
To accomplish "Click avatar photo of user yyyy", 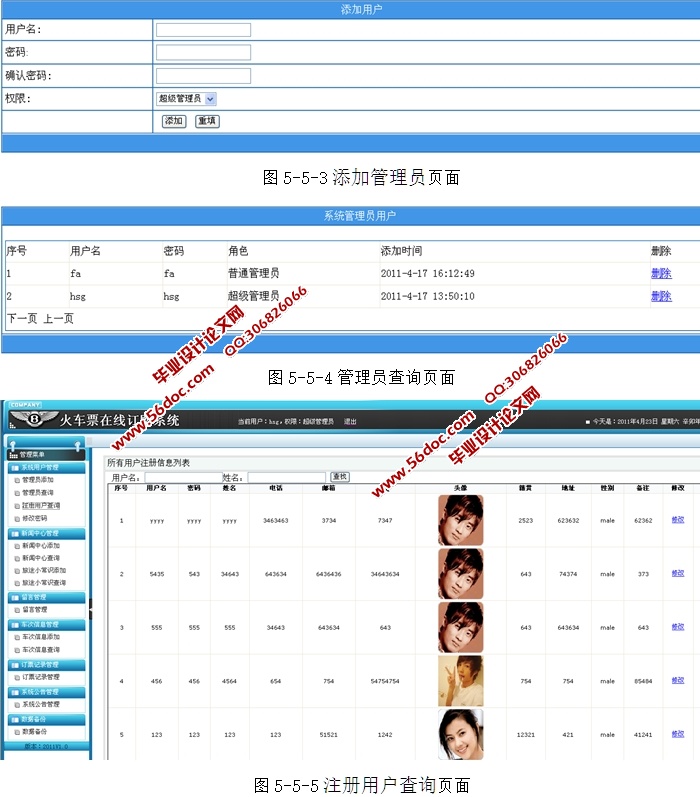I will pos(461,520).
